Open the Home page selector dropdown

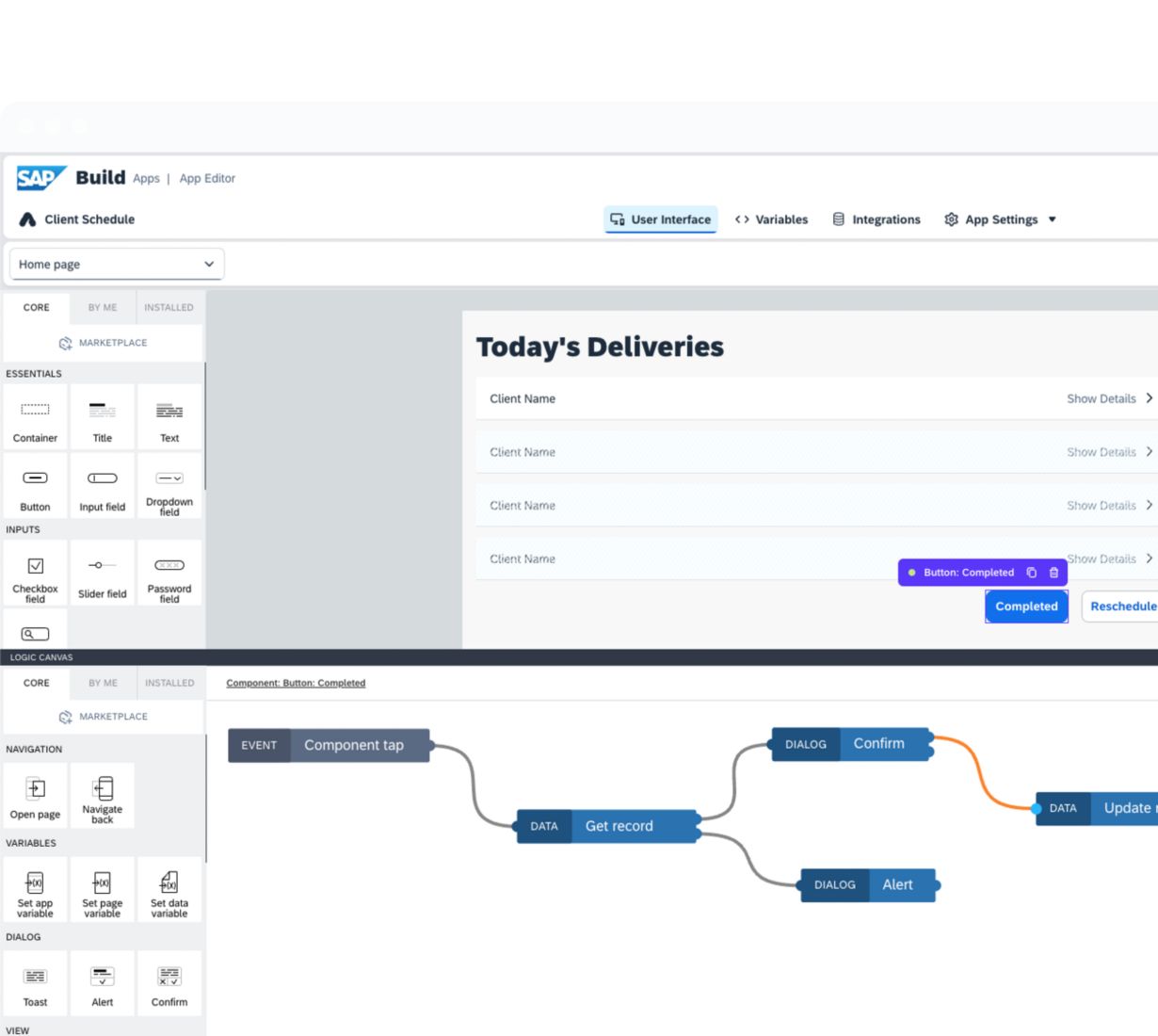click(117, 265)
